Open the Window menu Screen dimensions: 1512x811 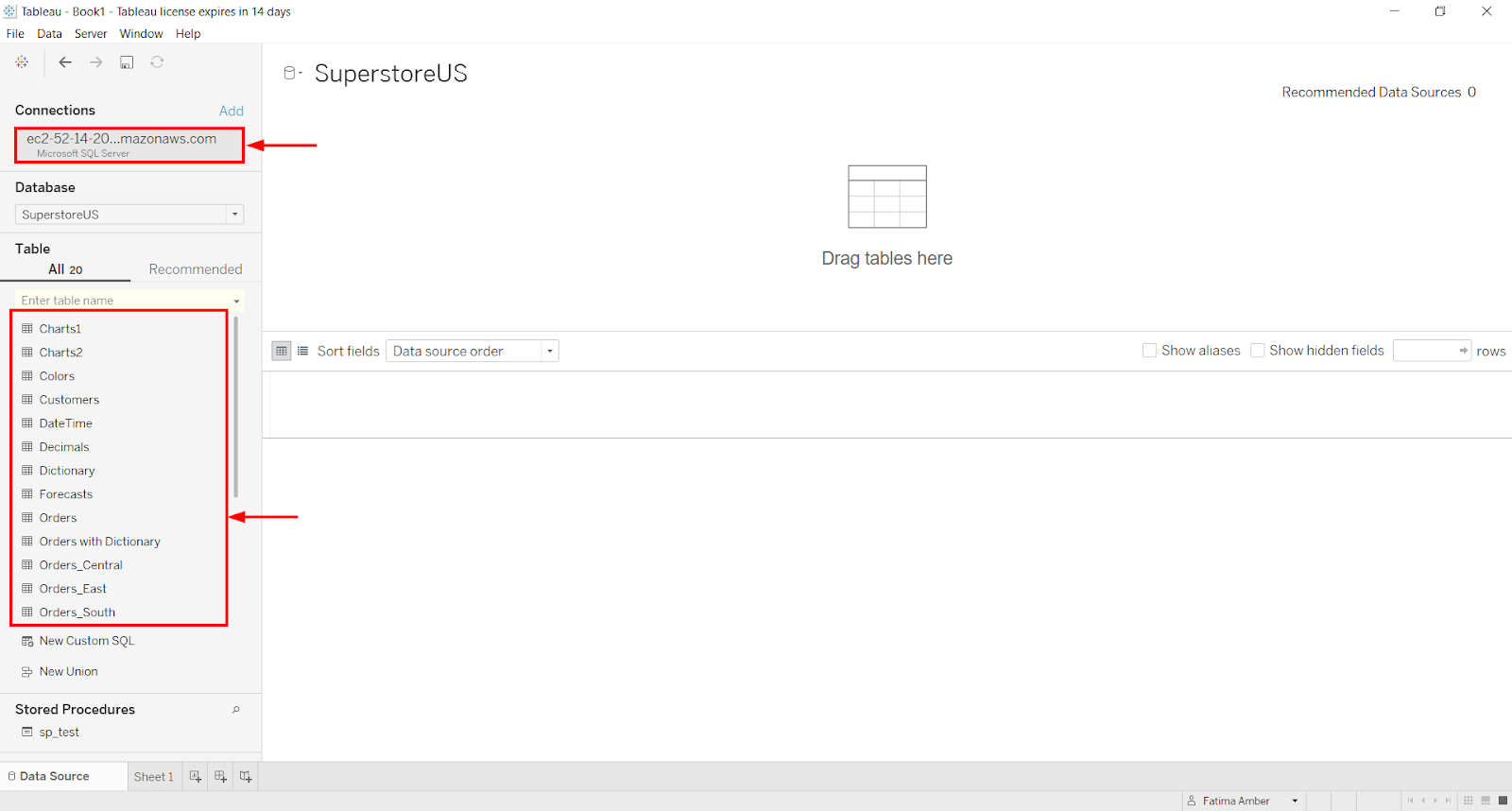142,34
